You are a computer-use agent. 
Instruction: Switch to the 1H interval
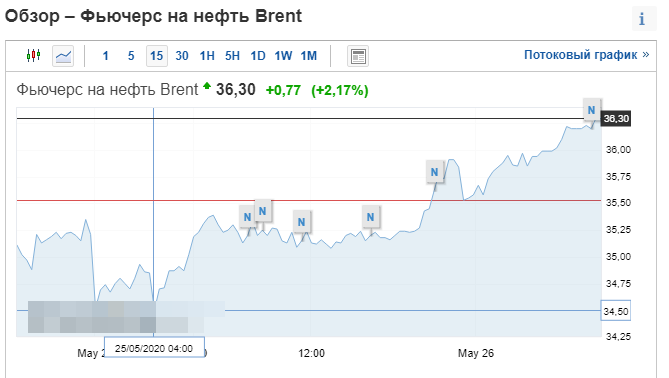207,56
